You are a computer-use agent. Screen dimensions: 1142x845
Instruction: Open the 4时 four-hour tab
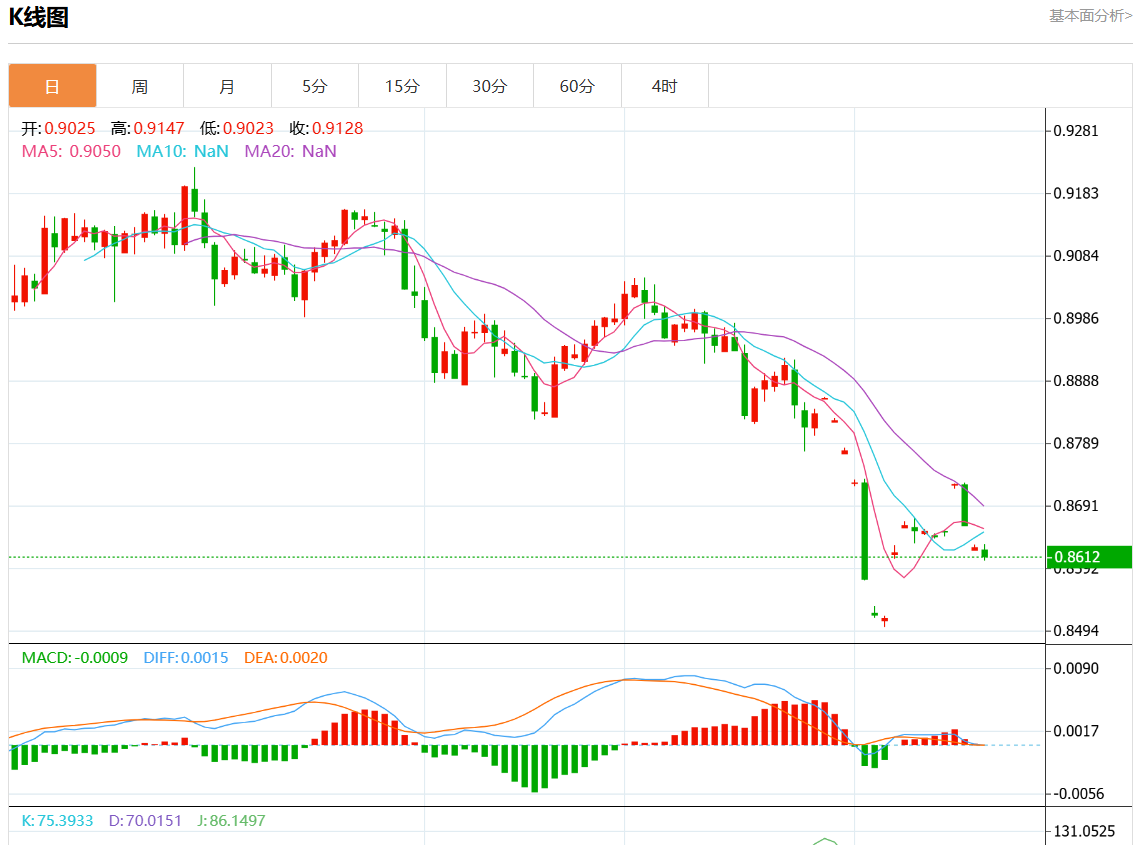664,86
